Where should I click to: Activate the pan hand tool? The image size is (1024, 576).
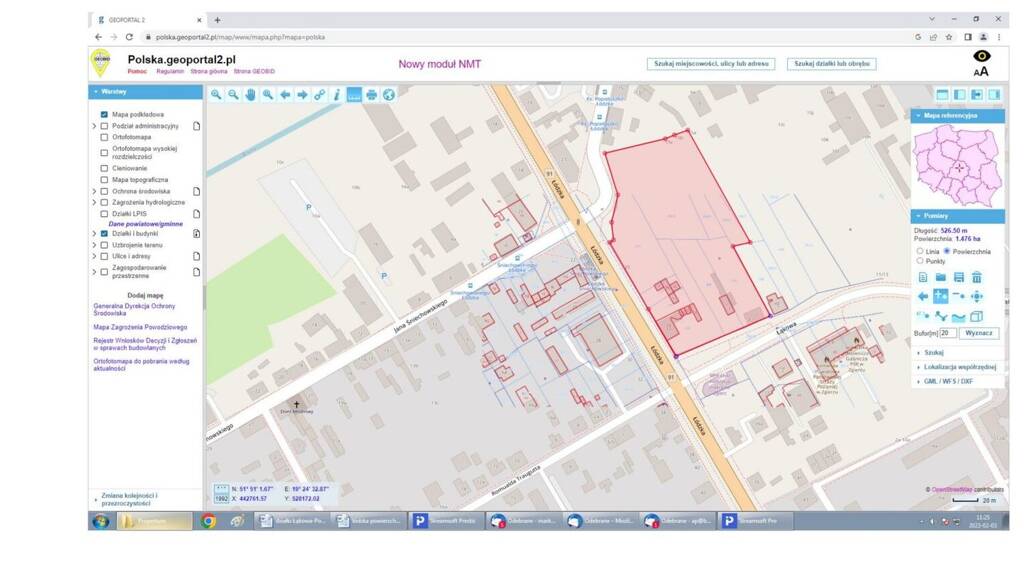tap(250, 95)
